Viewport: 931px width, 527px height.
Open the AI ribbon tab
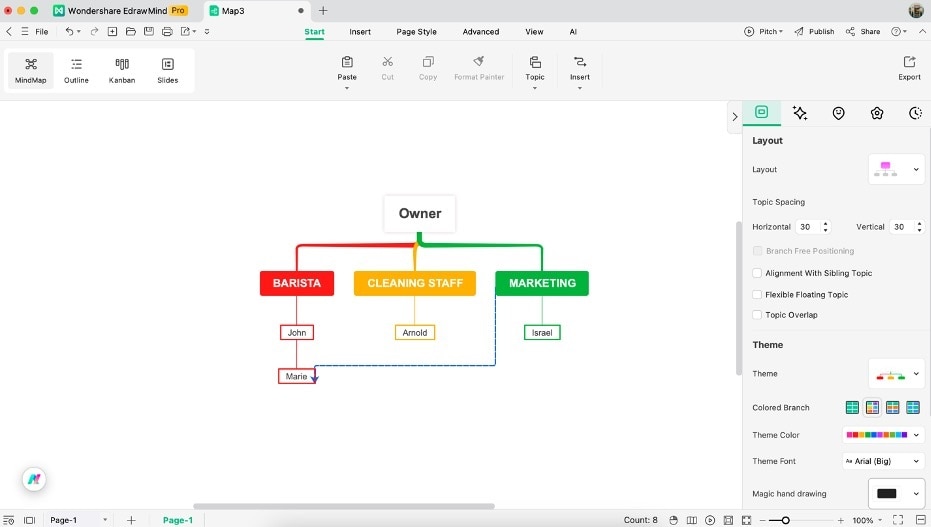pyautogui.click(x=573, y=32)
